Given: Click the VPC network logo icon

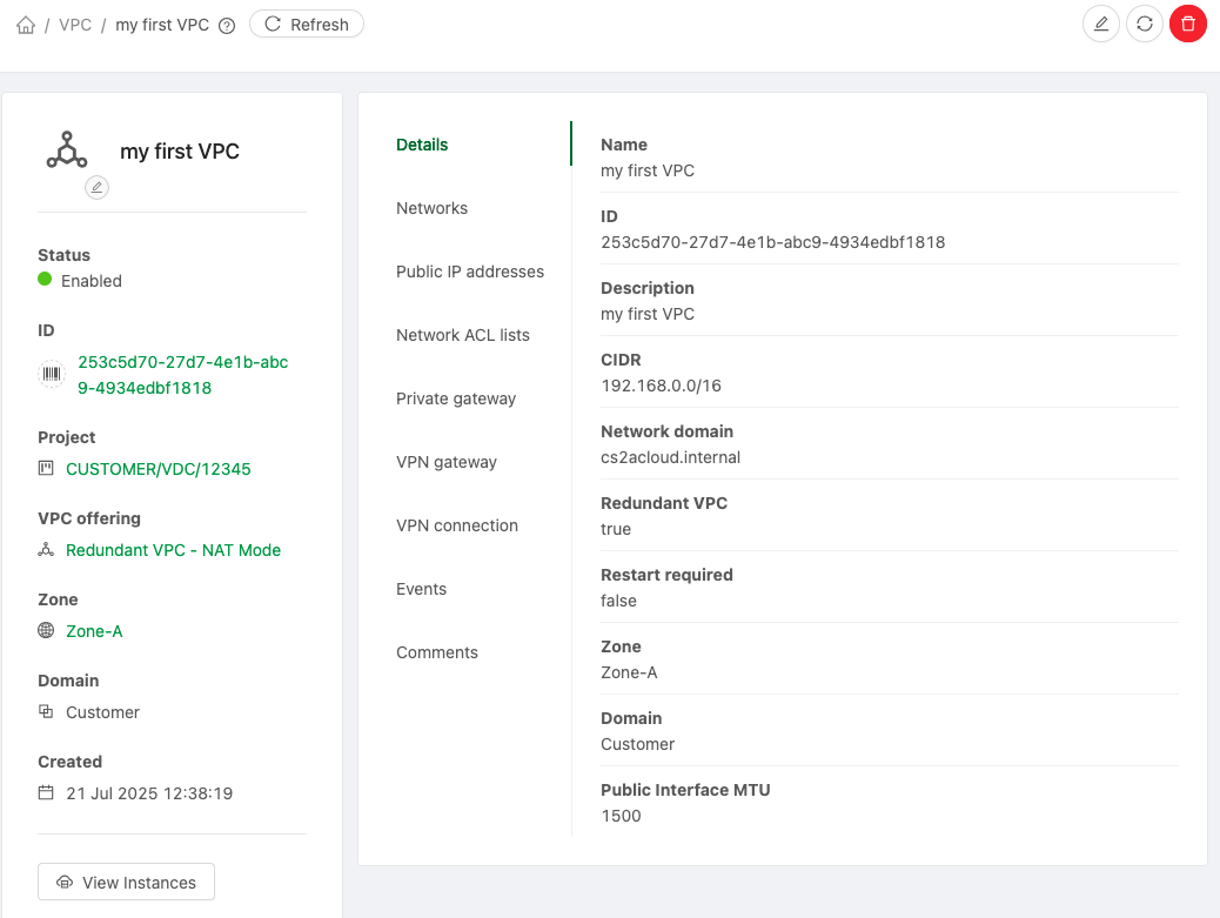Looking at the screenshot, I should [67, 150].
